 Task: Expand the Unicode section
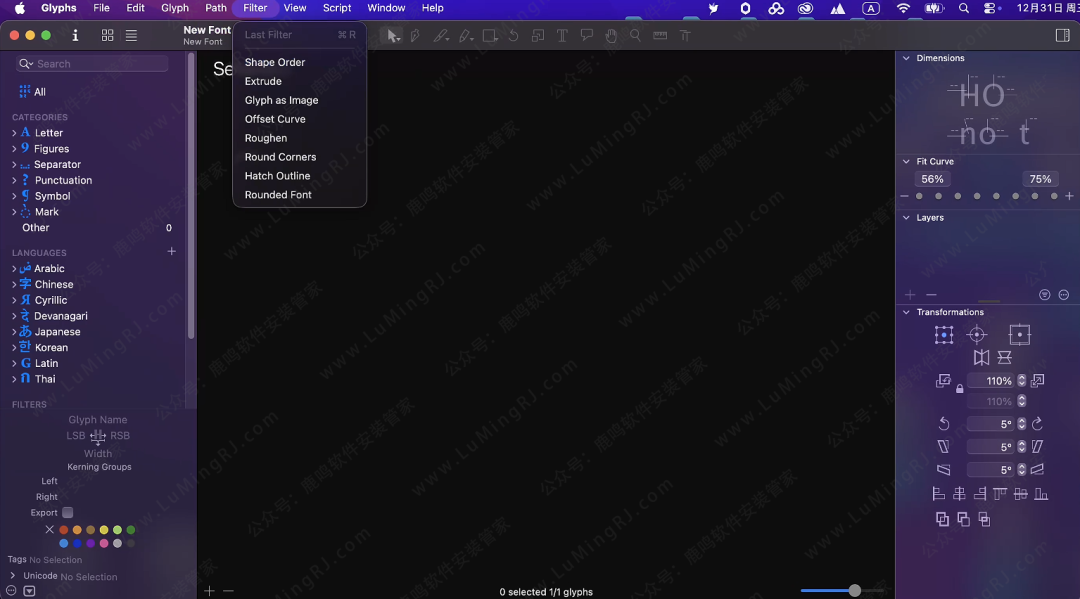(x=12, y=576)
